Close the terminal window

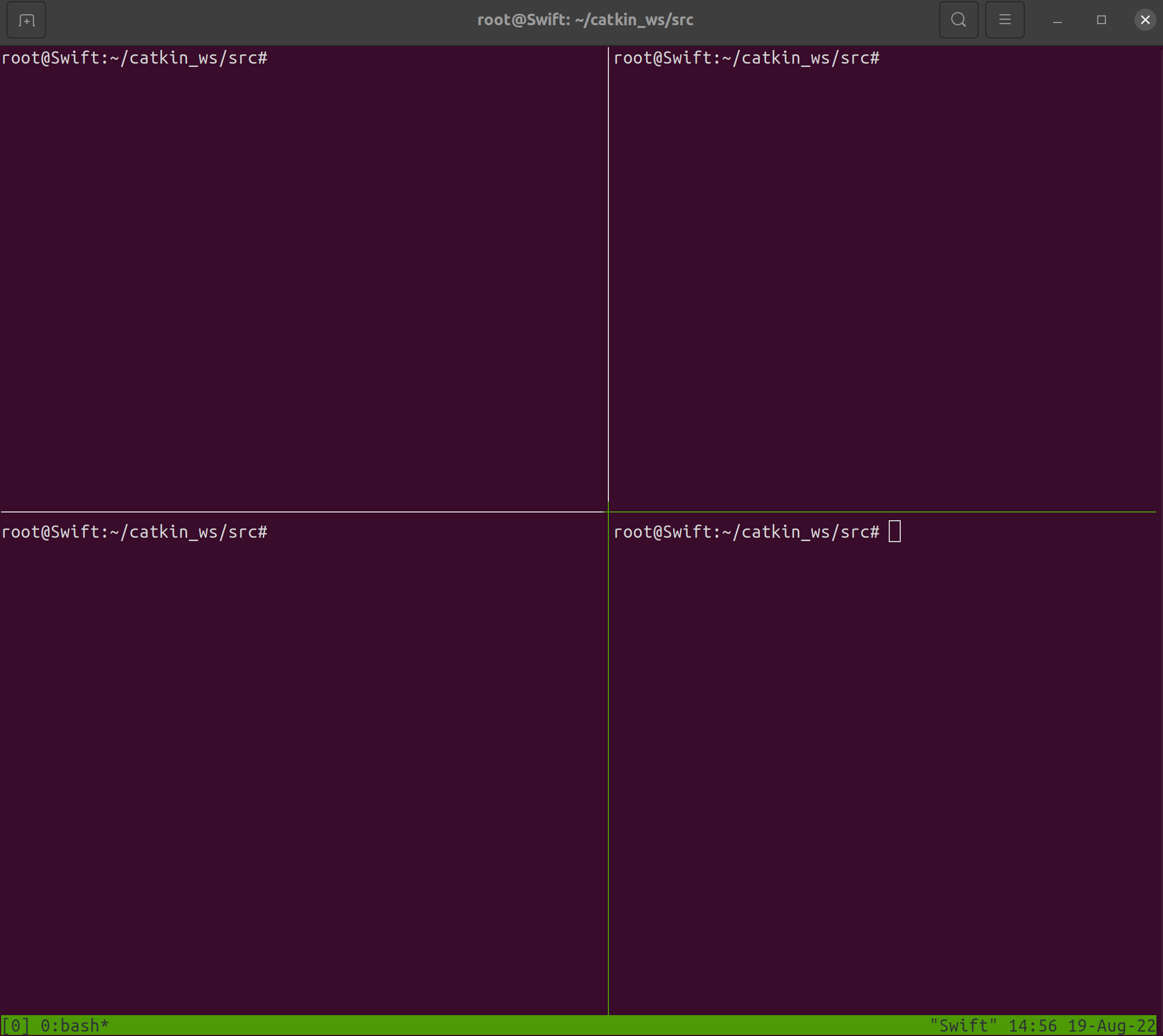1145,20
